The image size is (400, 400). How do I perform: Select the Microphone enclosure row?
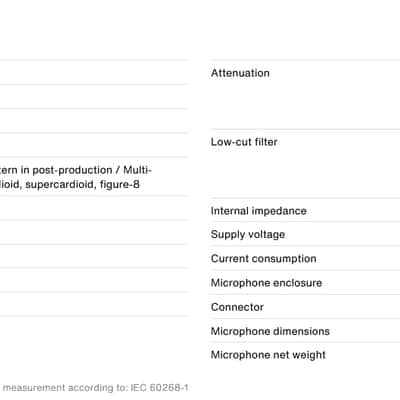[x=305, y=283]
